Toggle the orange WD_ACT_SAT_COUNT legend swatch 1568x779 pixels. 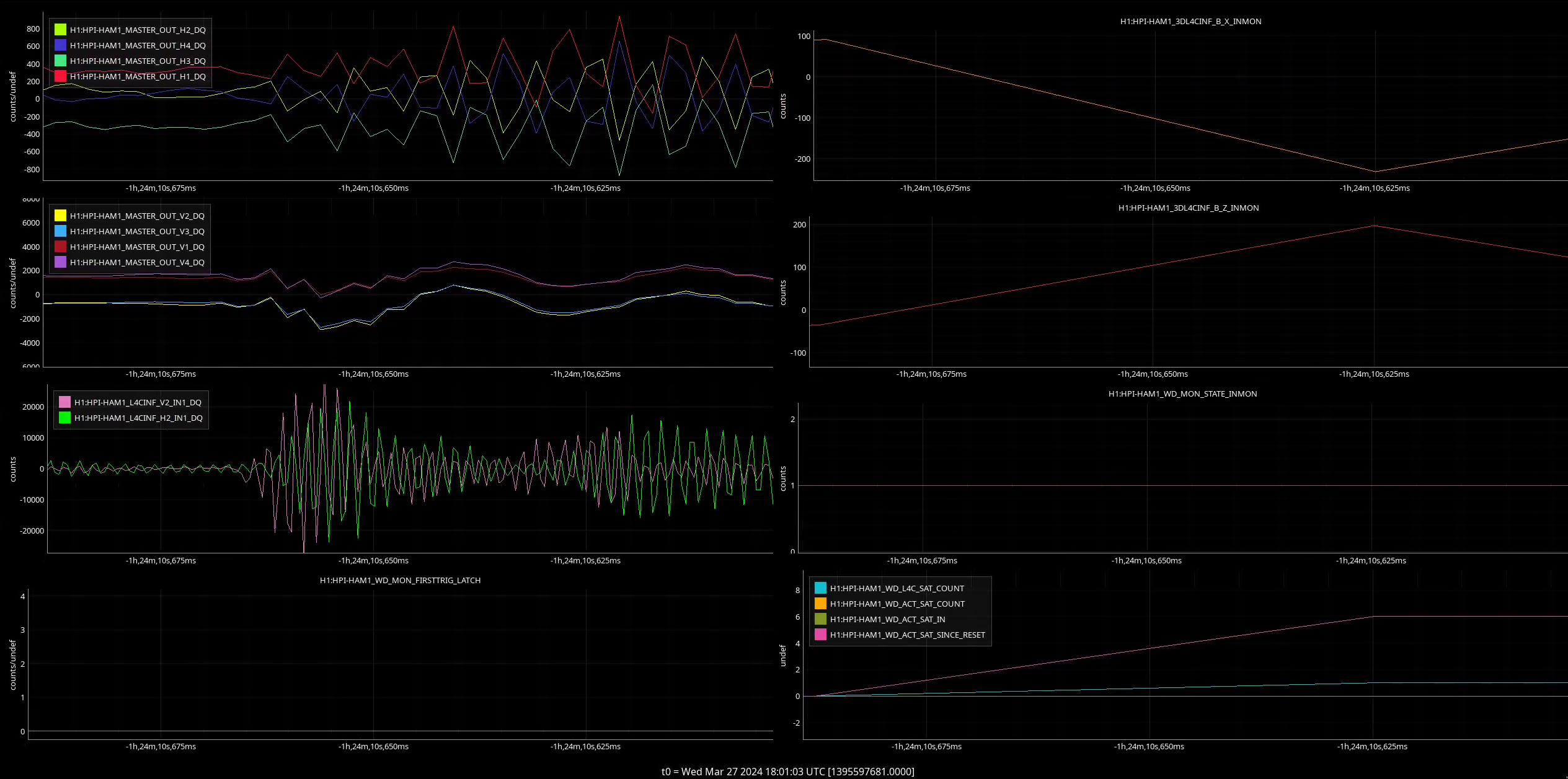(820, 604)
